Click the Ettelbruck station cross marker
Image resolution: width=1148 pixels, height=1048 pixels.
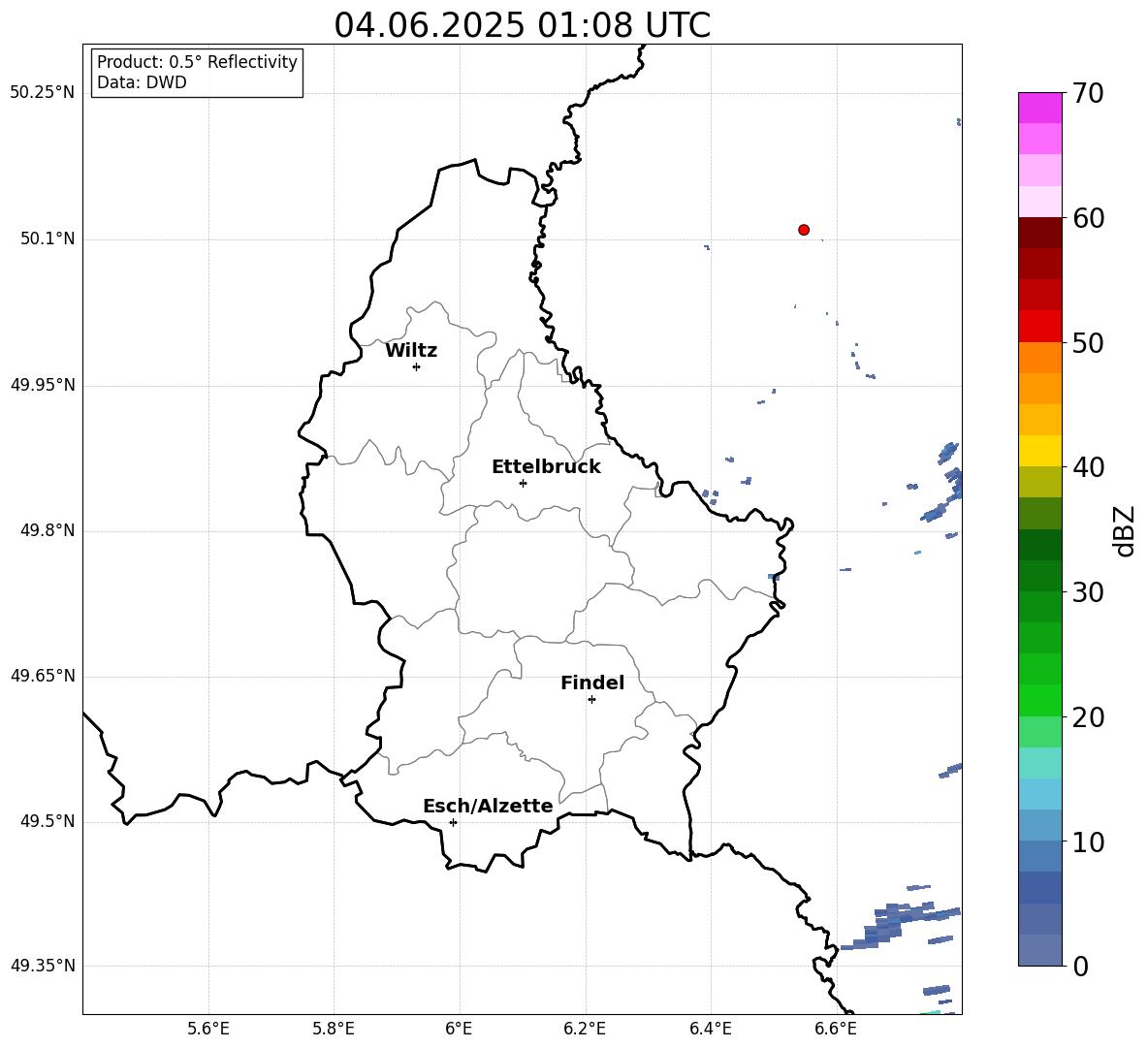point(523,483)
